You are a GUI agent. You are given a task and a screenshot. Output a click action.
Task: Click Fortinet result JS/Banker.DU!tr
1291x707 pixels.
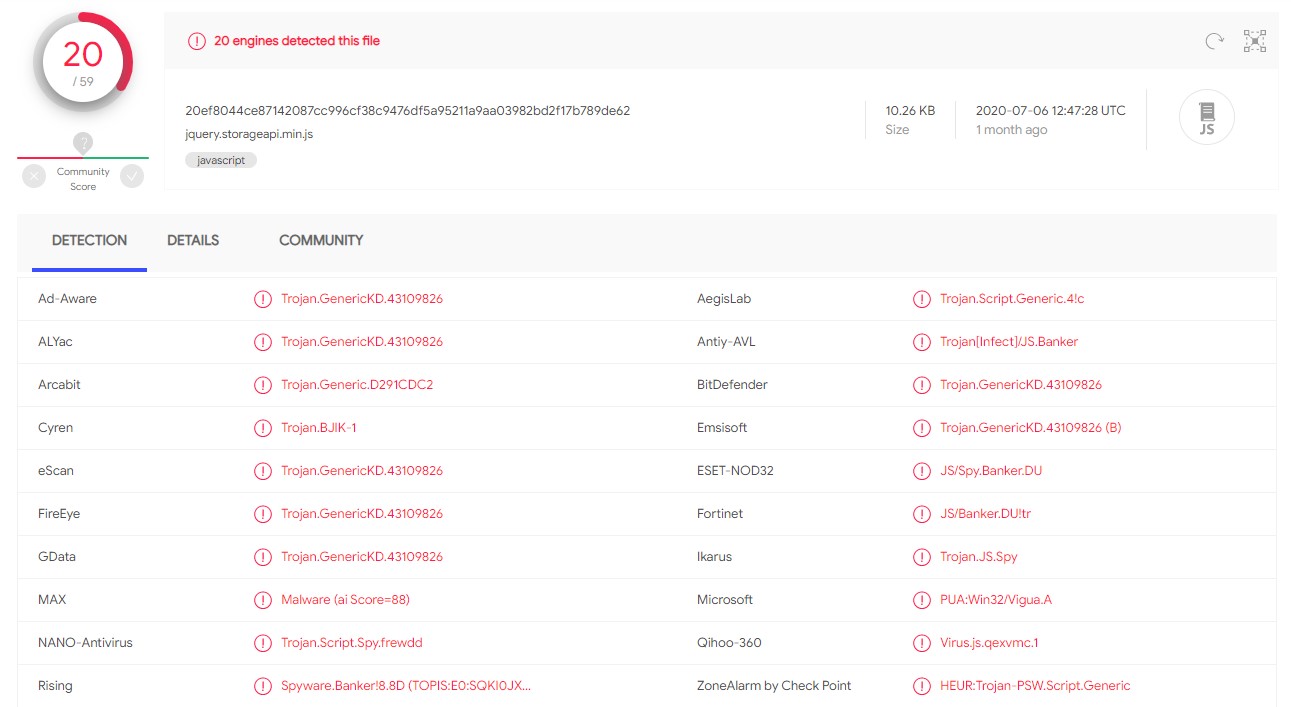pos(985,514)
